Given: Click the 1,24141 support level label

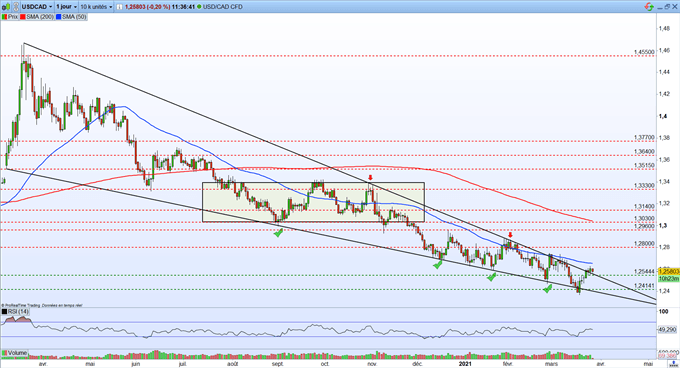Looking at the screenshot, I should (x=644, y=286).
